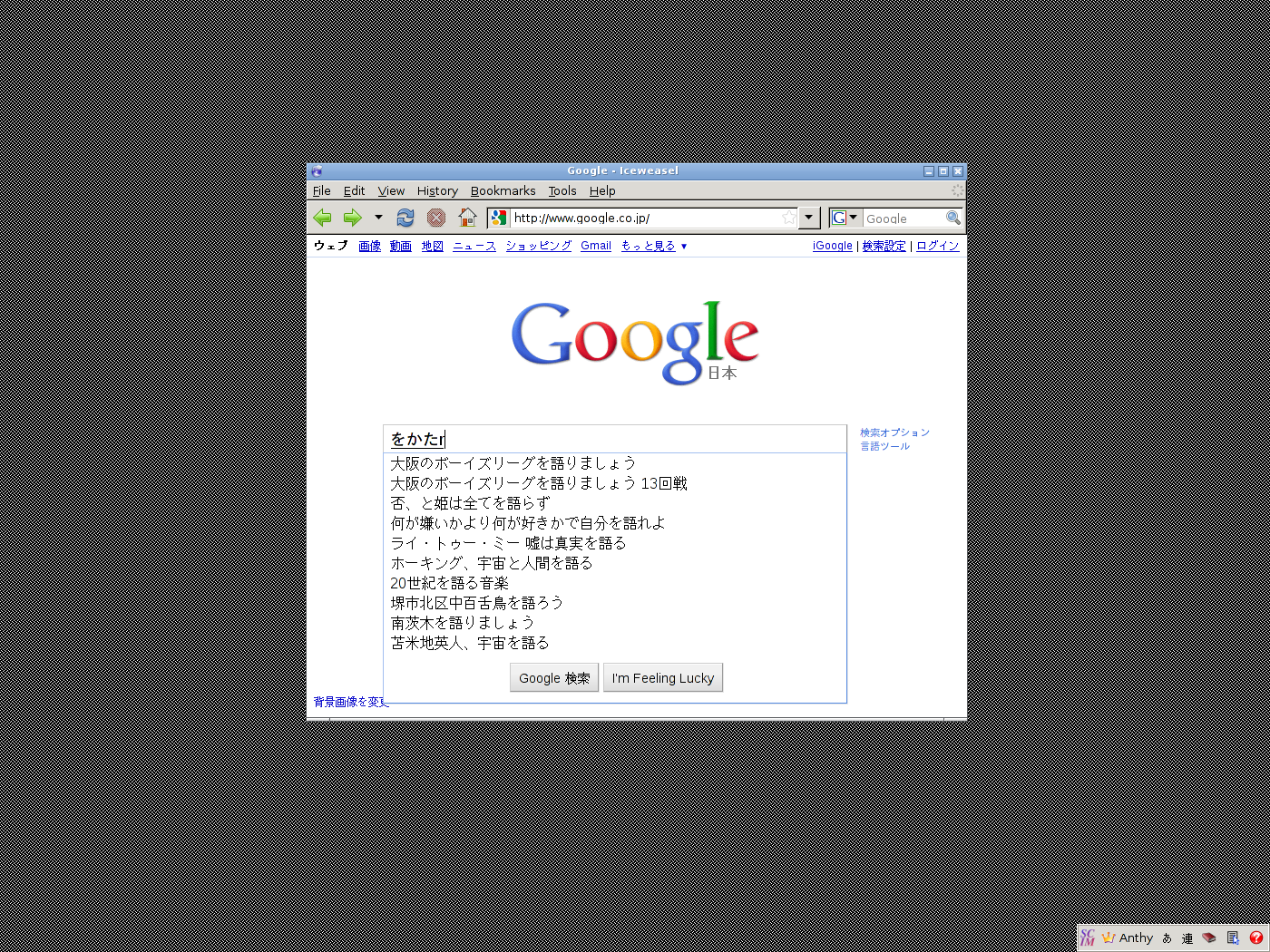The image size is (1270, 952).
Task: Click the Google 検索 button
Action: pos(554,678)
